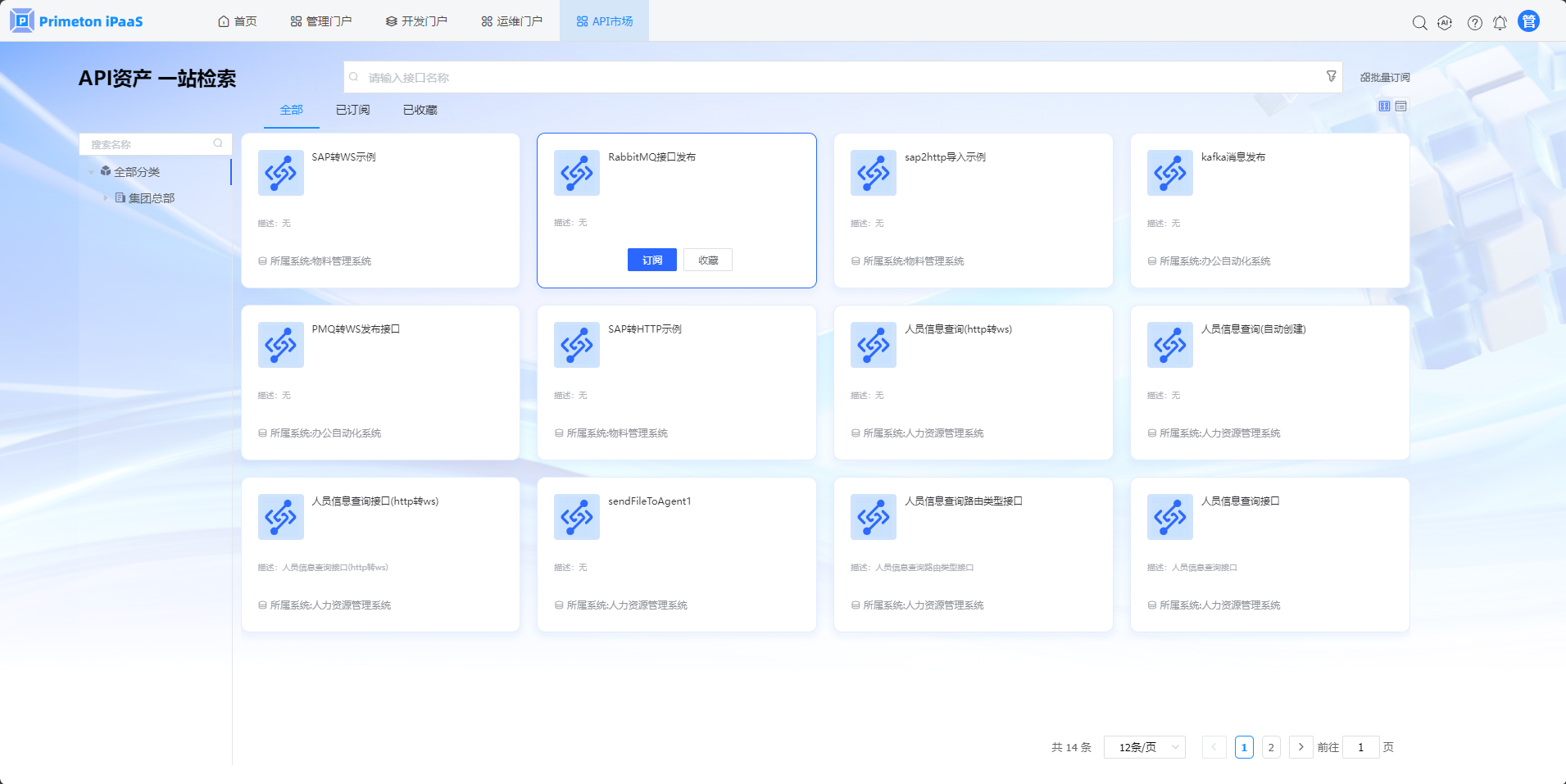Collapse the 全部分类 tree node
The height and width of the screenshot is (784, 1566).
coord(91,172)
